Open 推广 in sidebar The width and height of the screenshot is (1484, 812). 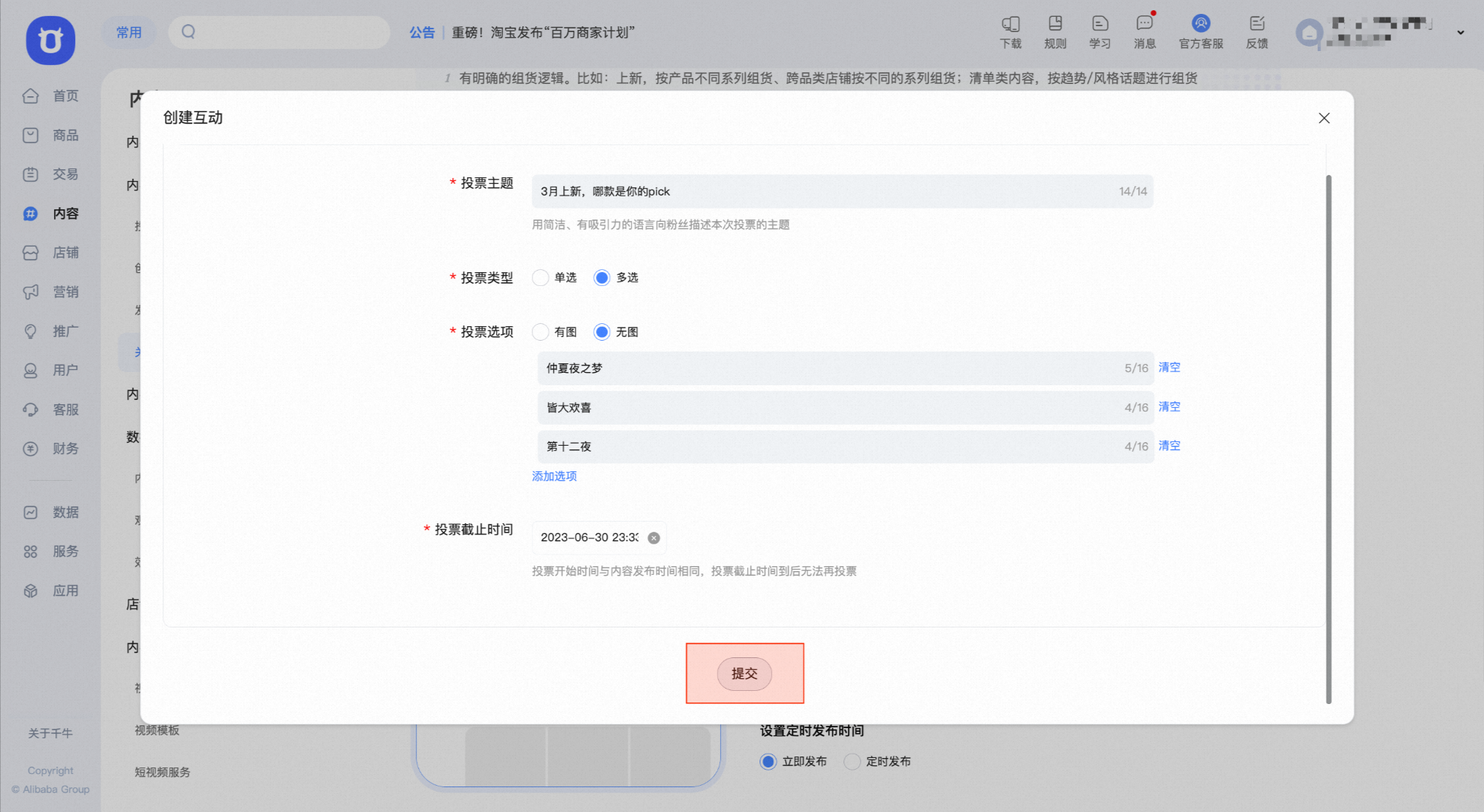click(51, 331)
